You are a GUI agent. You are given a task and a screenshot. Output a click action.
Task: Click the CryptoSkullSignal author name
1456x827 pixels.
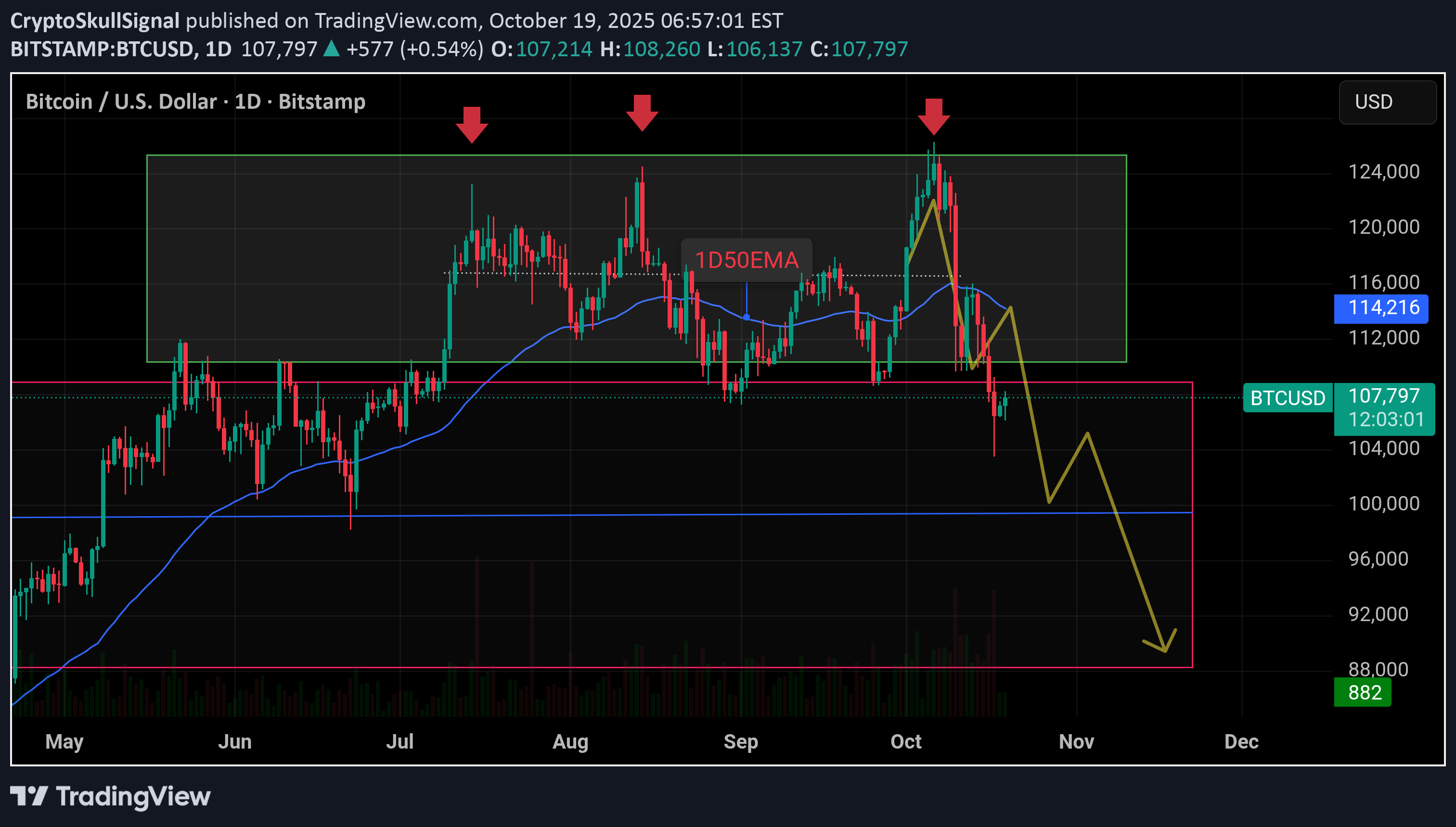[95, 21]
